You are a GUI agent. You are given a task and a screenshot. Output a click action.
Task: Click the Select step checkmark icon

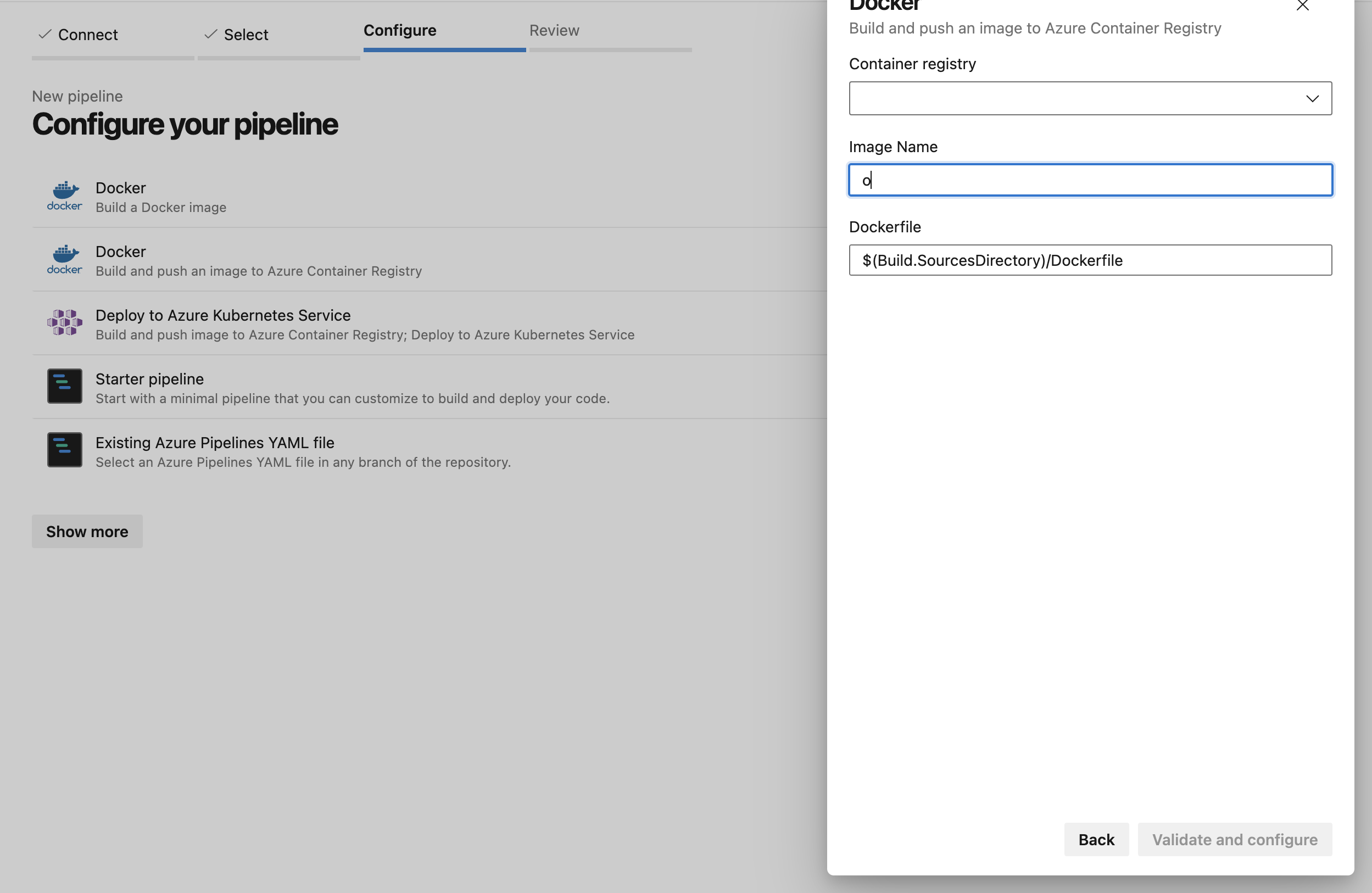210,35
